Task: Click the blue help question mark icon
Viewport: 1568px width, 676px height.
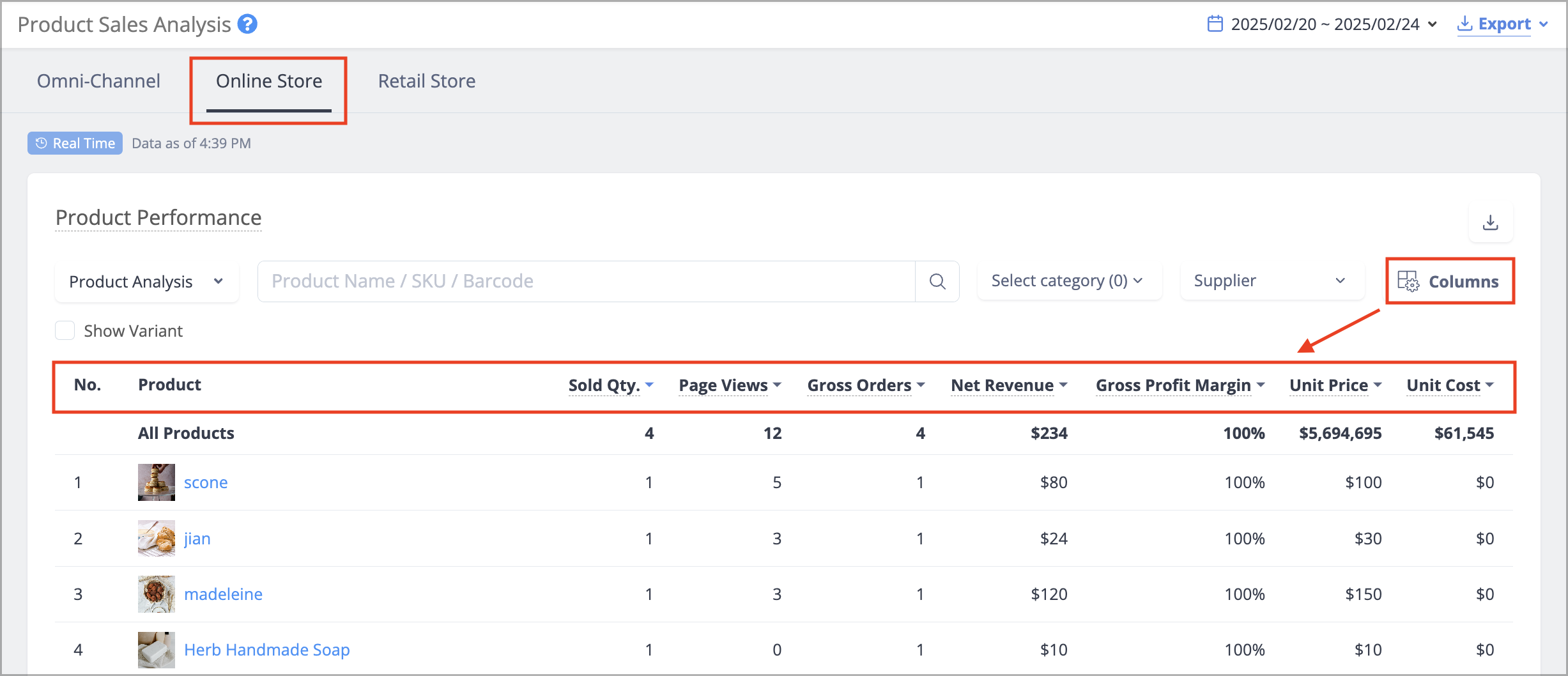Action: [x=247, y=24]
